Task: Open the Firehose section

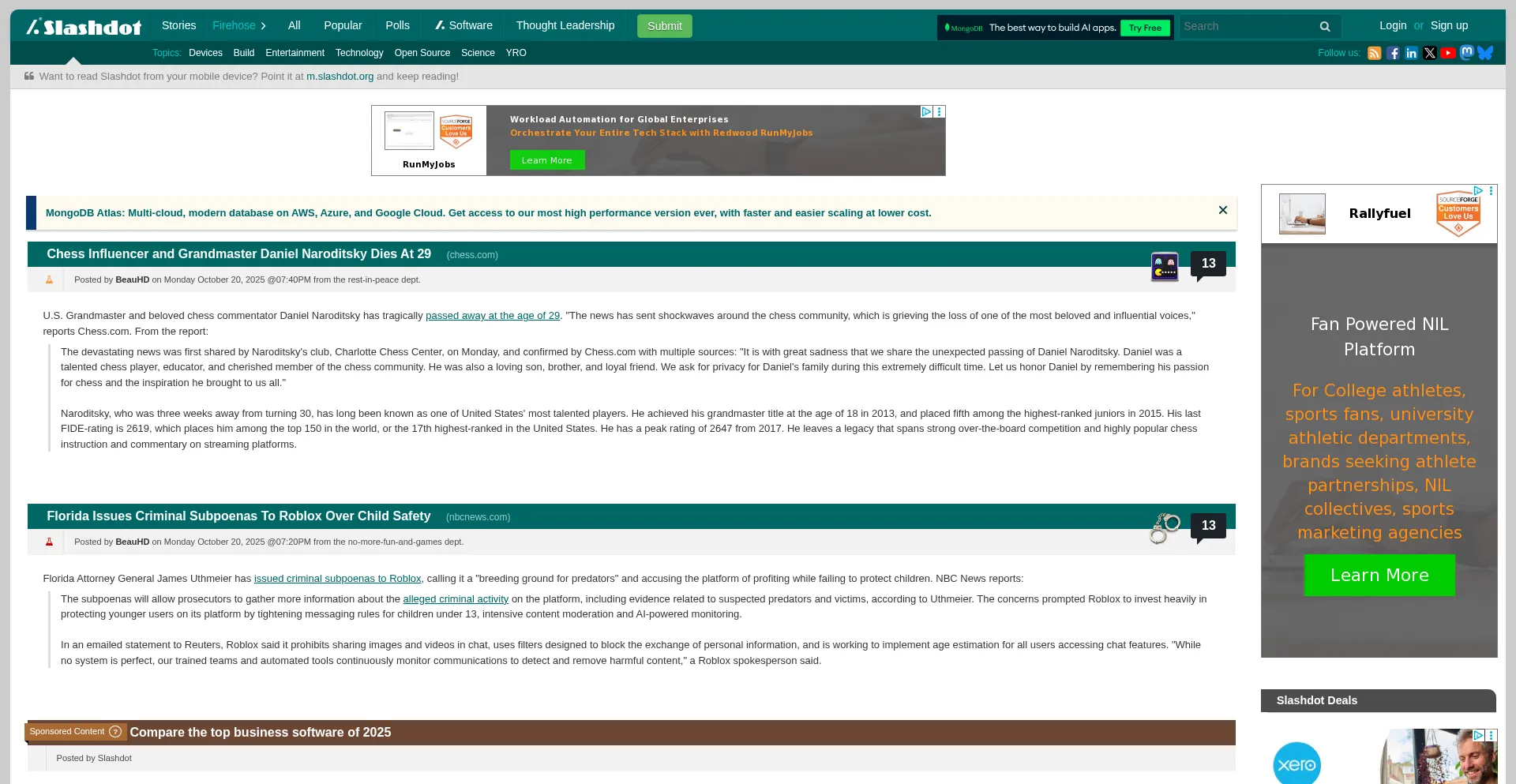Action: pos(234,25)
